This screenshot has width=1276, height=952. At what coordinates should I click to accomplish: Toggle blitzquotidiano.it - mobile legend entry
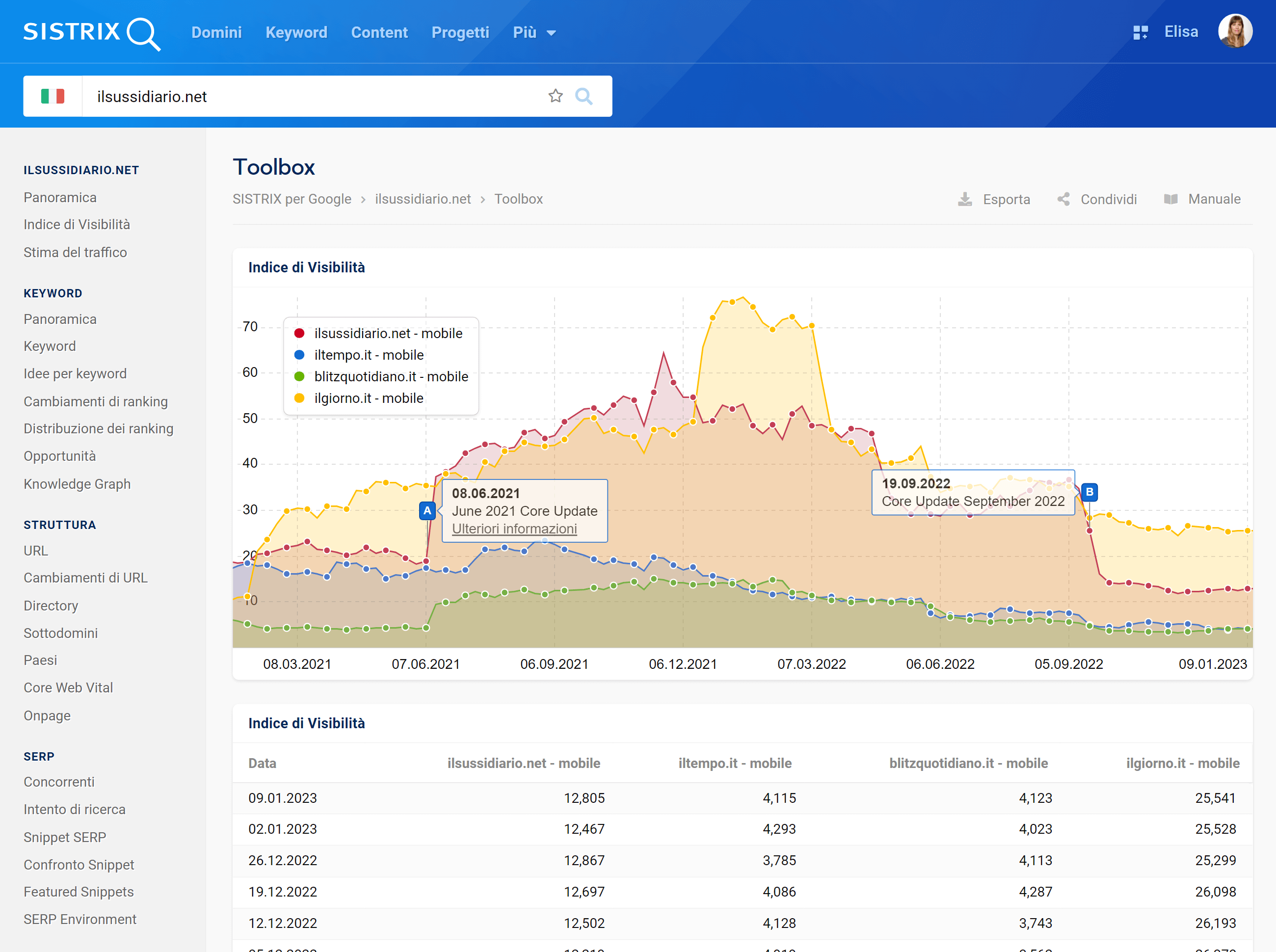(381, 377)
